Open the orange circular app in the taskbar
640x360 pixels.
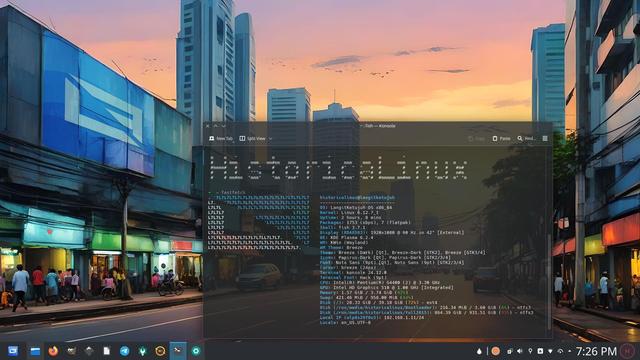160,351
